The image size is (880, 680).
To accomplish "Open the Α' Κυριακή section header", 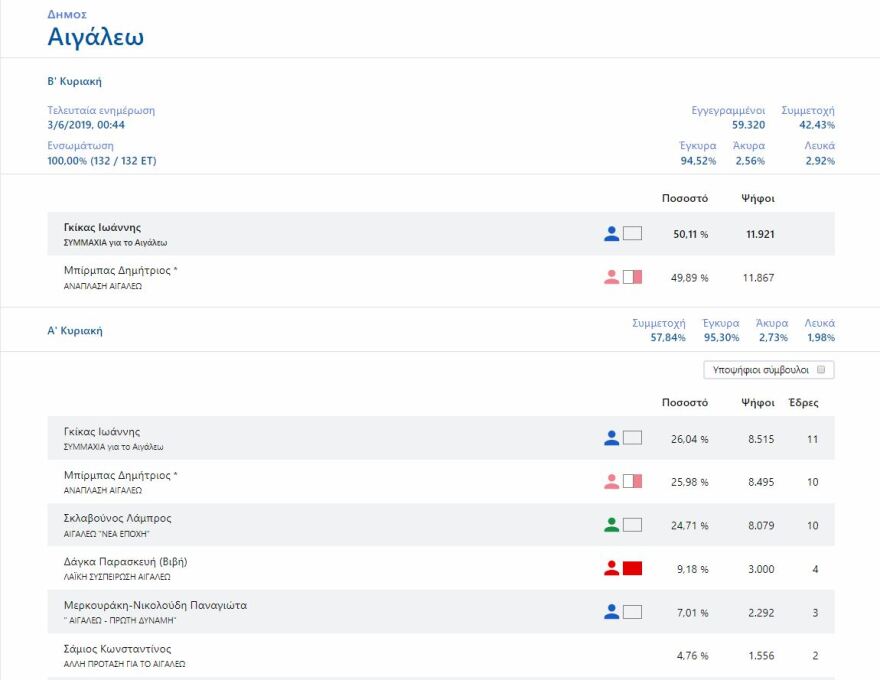I will (x=75, y=330).
